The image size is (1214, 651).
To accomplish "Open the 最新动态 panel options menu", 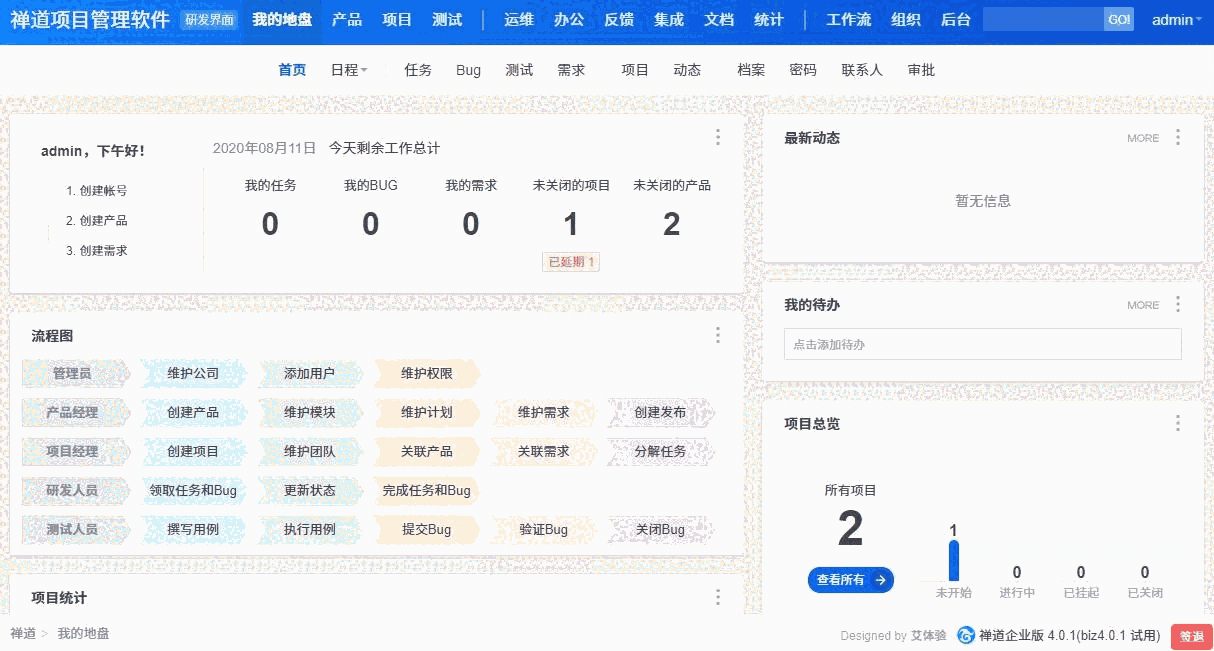I will click(x=1177, y=138).
